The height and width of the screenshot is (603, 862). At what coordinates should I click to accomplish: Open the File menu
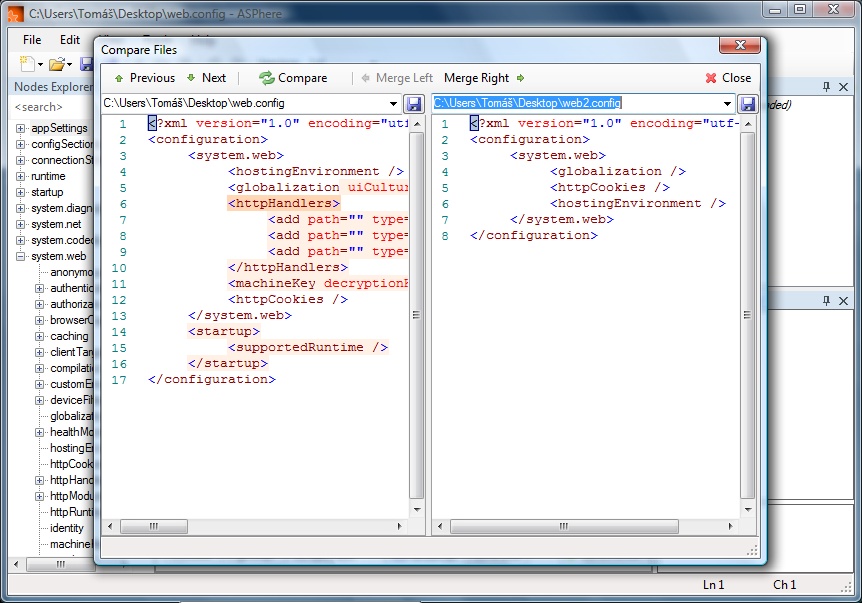(32, 40)
